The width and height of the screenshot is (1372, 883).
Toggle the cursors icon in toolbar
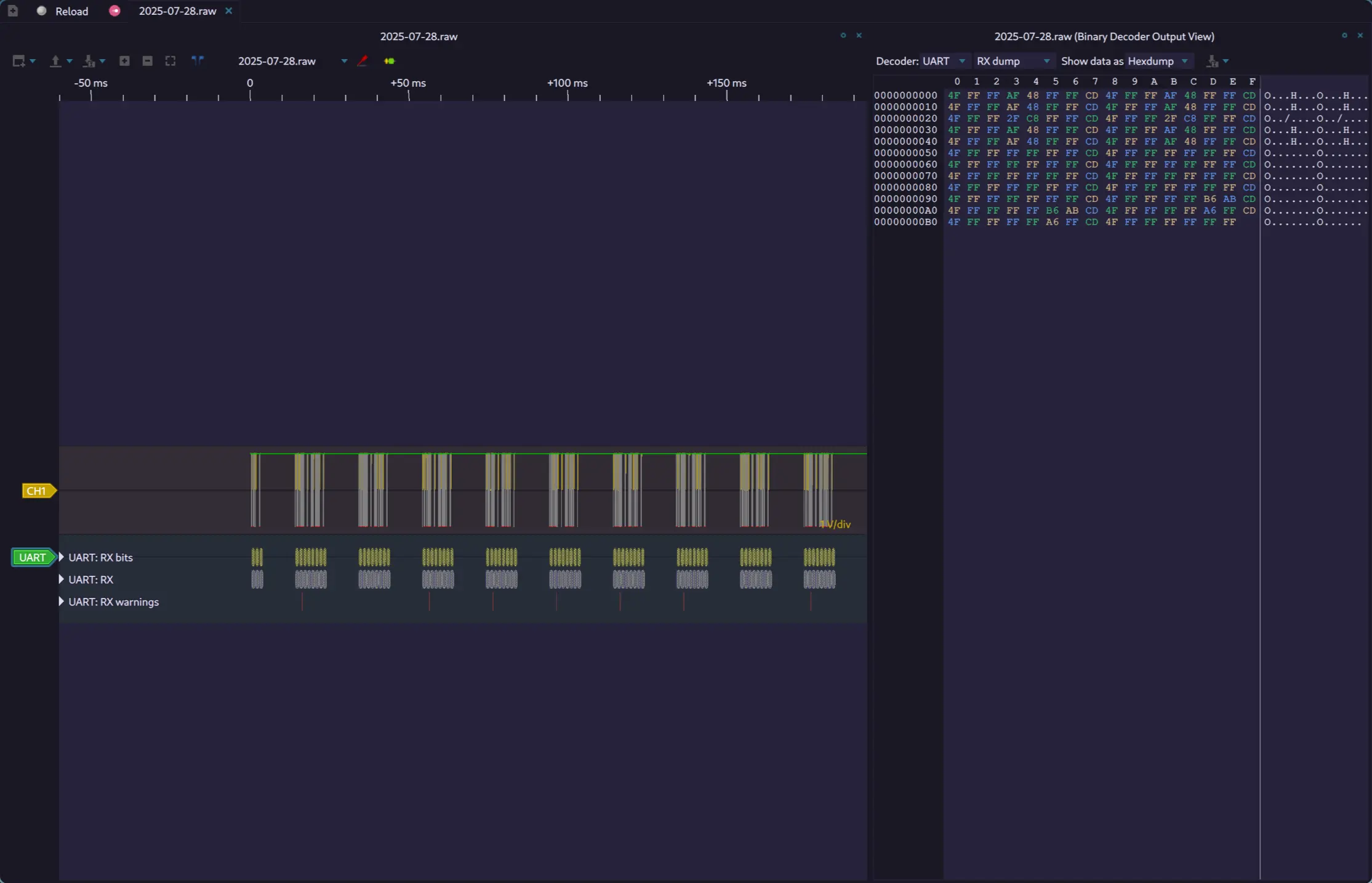(197, 60)
